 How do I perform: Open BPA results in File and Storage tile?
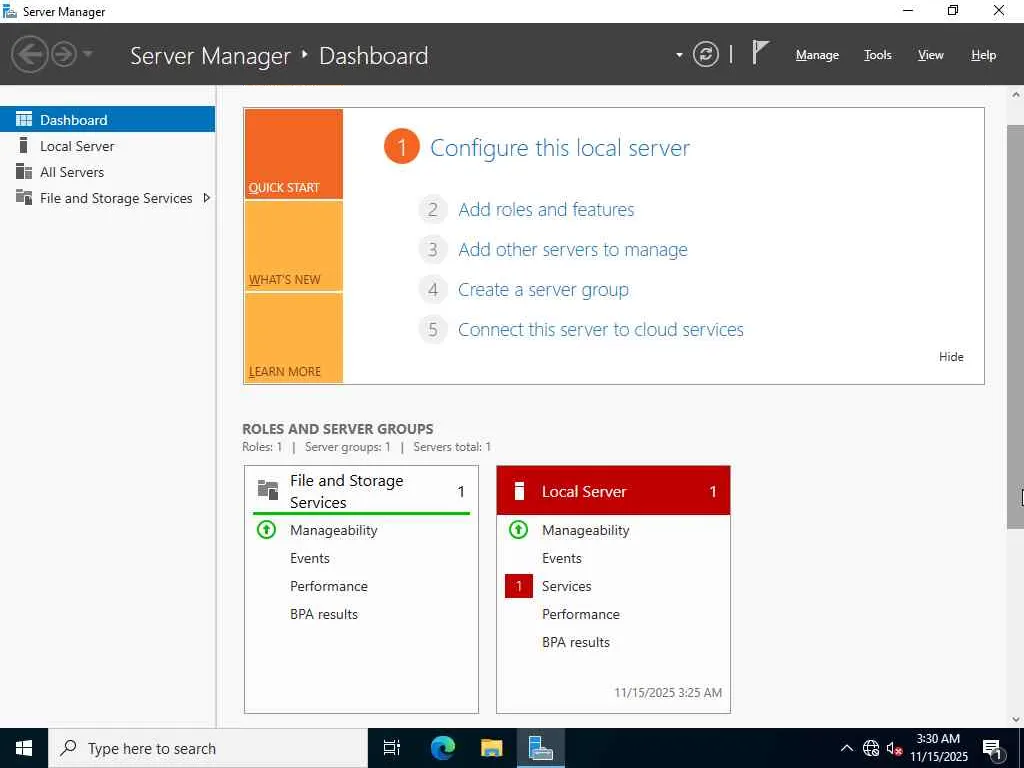click(x=324, y=615)
